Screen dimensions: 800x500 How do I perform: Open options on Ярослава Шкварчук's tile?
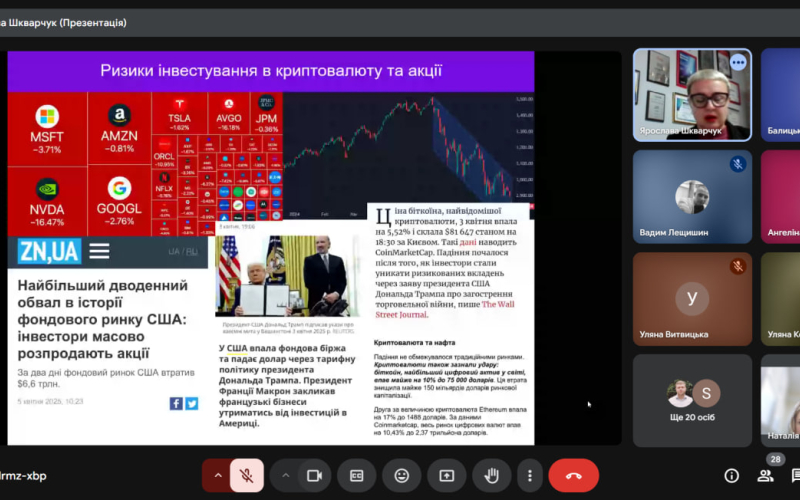click(x=738, y=63)
